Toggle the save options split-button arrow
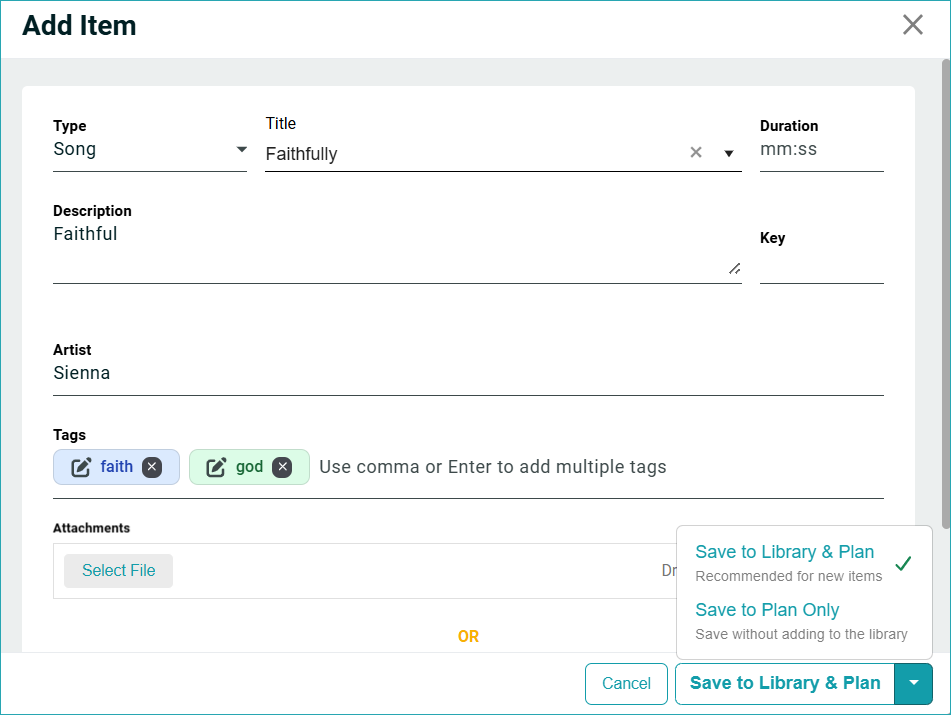The image size is (951, 715). (x=914, y=684)
